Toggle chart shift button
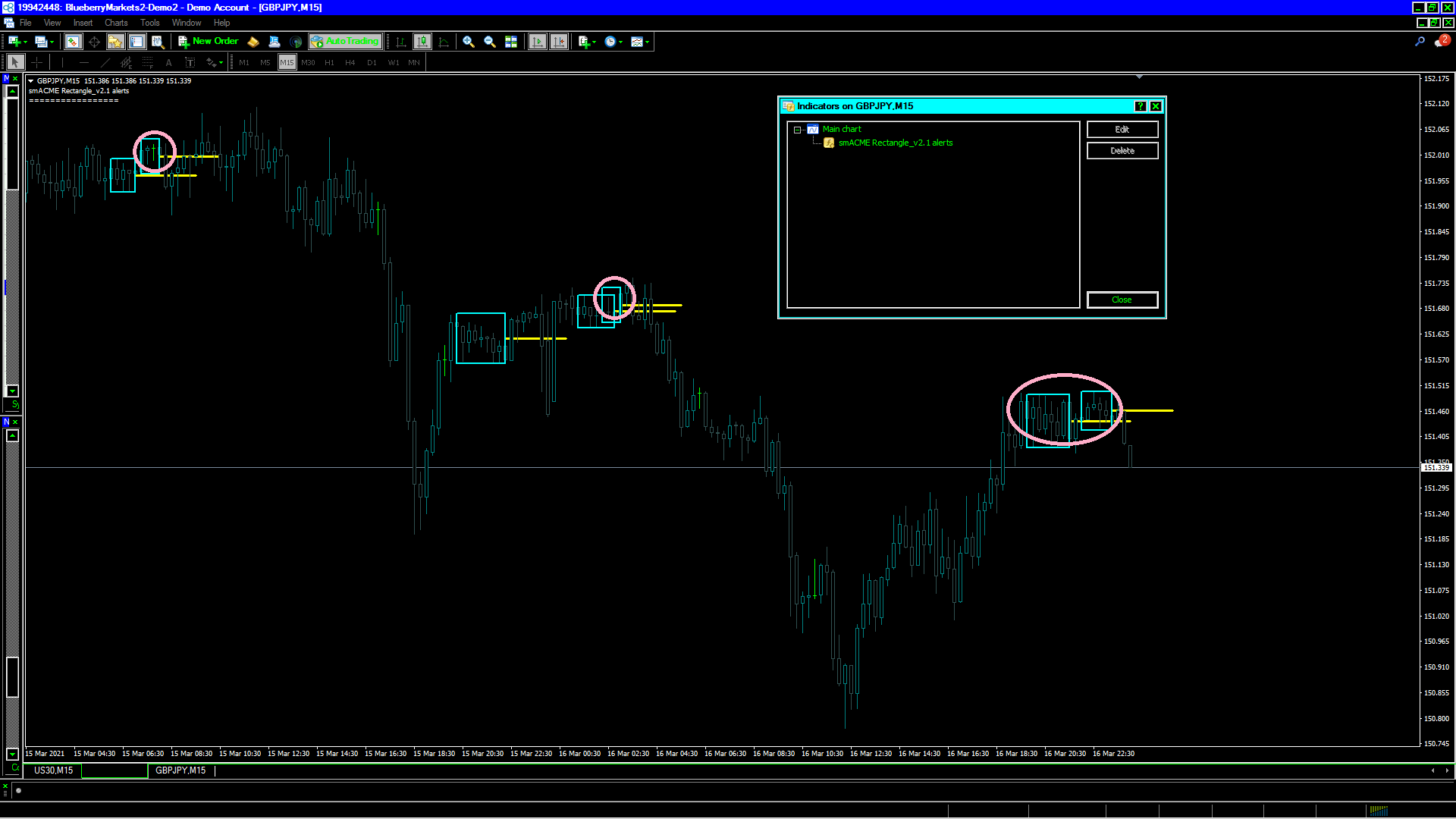 [559, 42]
